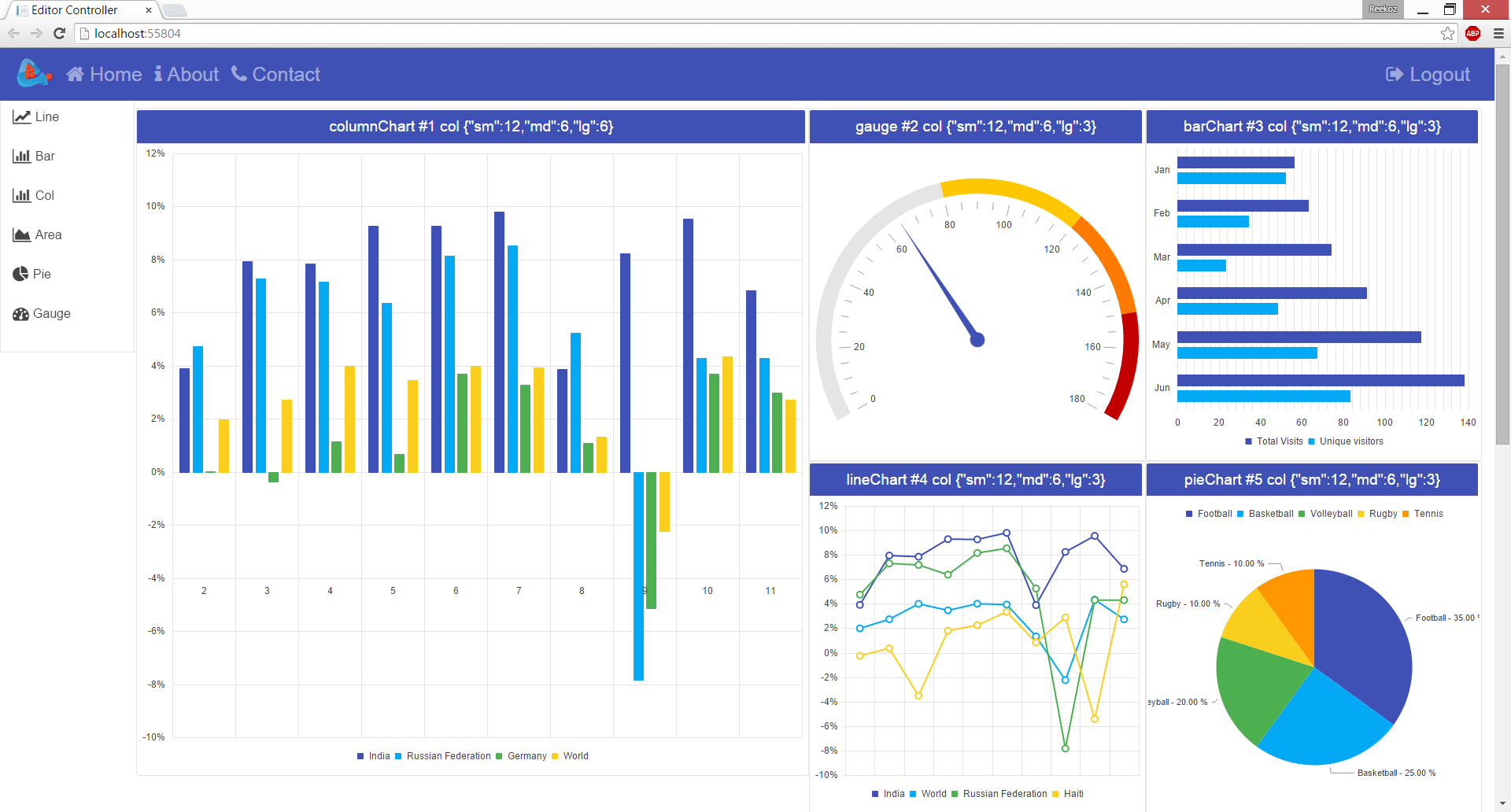Select Line in the sidebar menu
The image size is (1511, 812).
click(x=36, y=116)
